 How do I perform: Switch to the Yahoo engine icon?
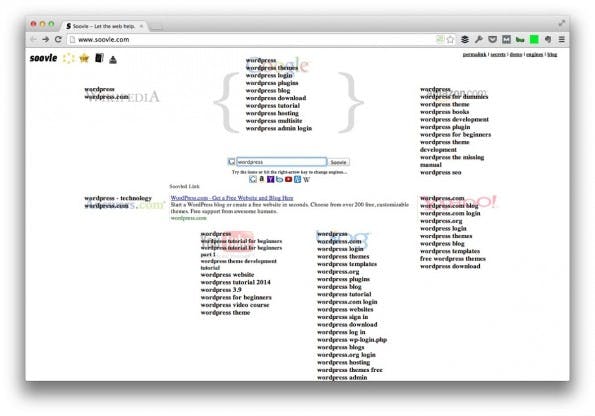coord(270,179)
